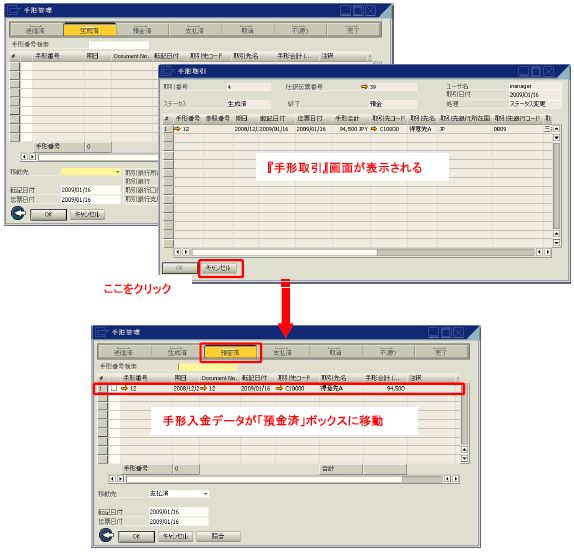The image size is (574, 553).
Task: Check the checkbox in row 1 of the 預金済 list
Action: click(114, 388)
